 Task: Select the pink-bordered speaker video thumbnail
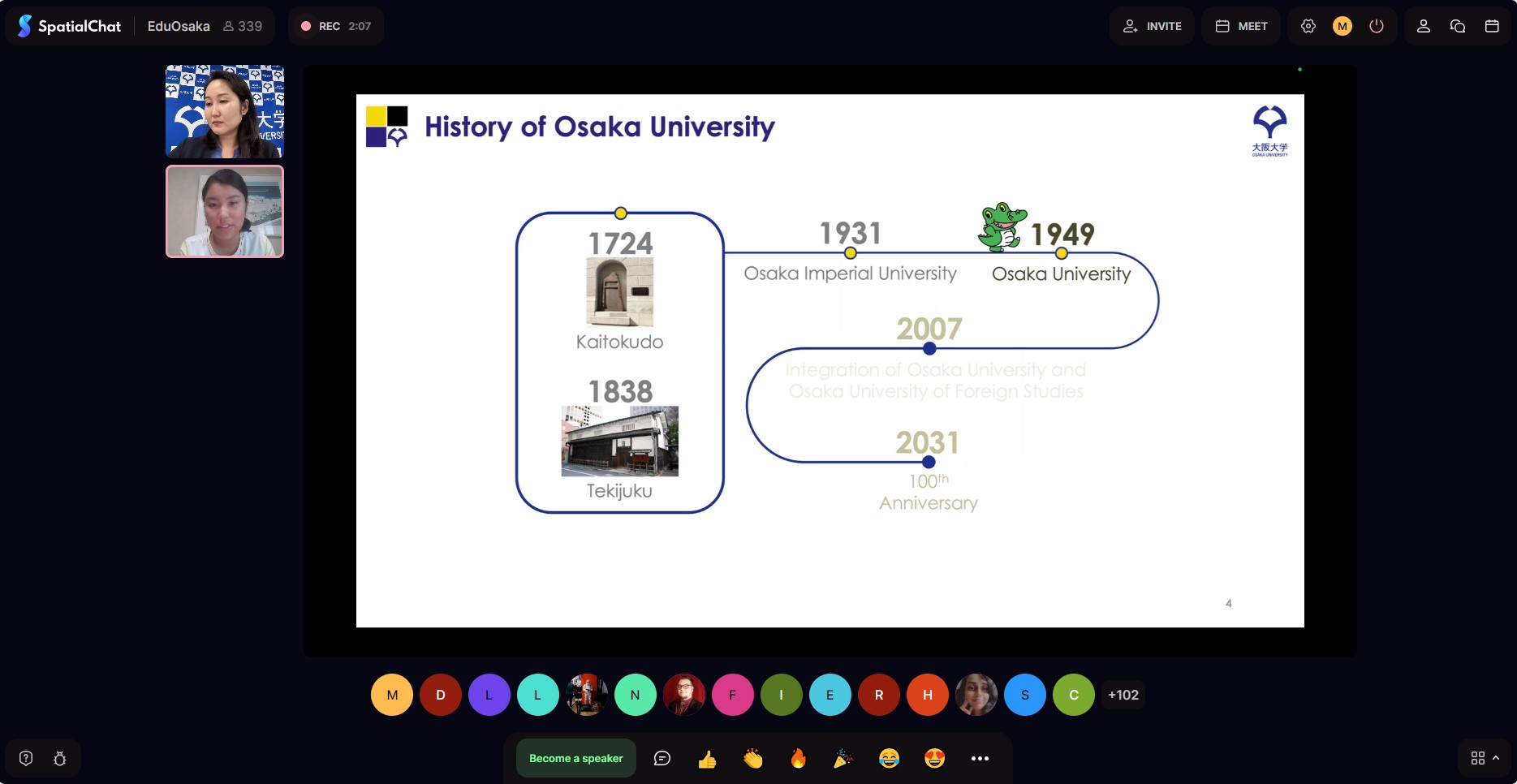point(225,212)
